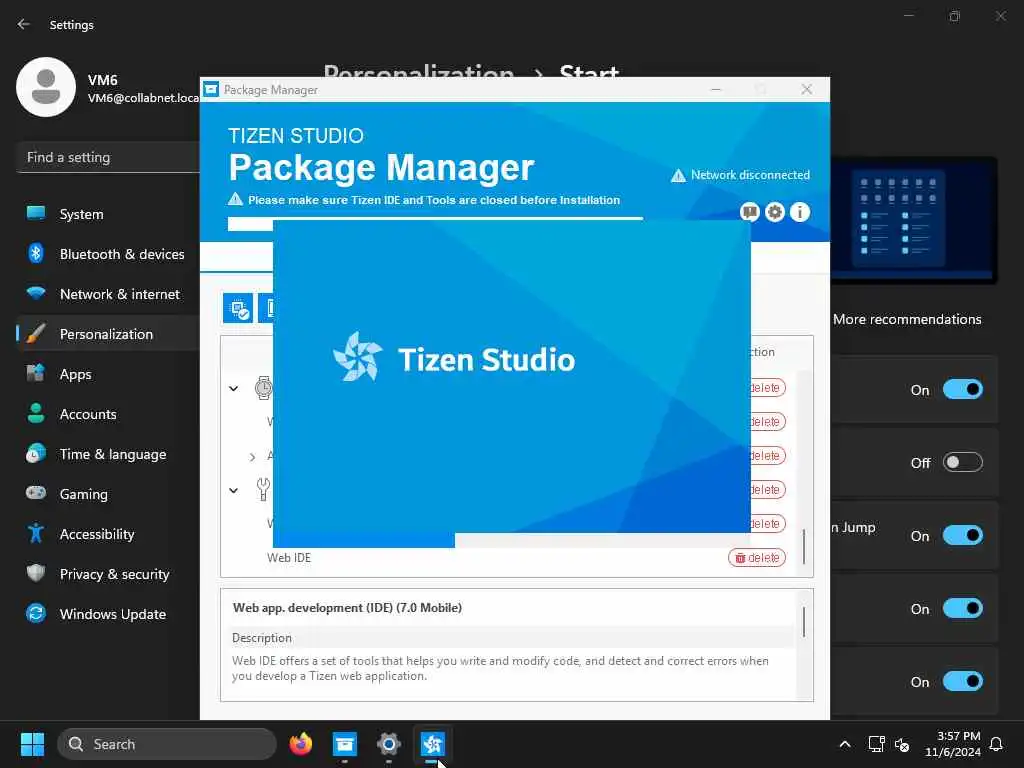
Task: Click the VM6 profile avatar
Action: point(46,87)
